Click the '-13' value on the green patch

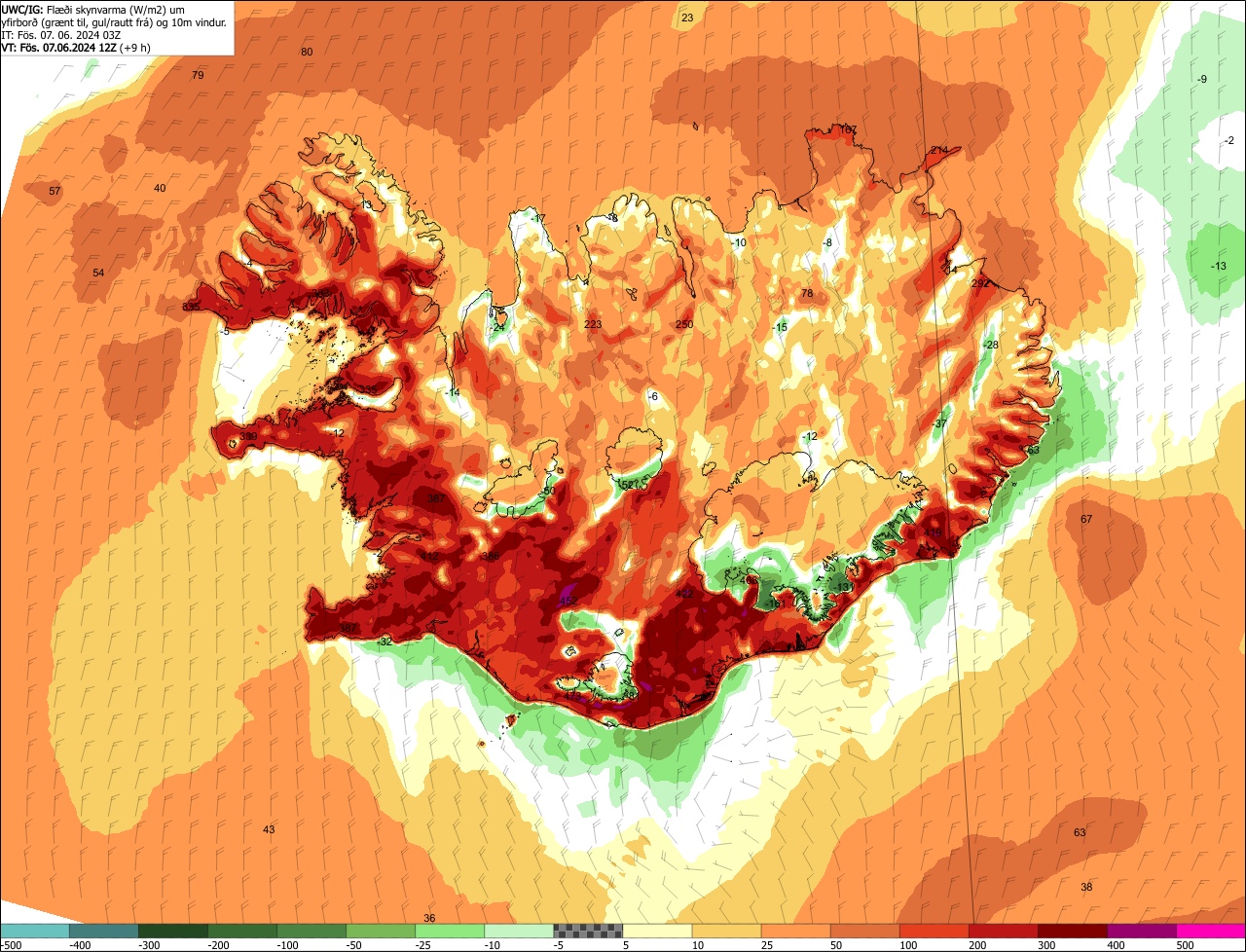1219,267
